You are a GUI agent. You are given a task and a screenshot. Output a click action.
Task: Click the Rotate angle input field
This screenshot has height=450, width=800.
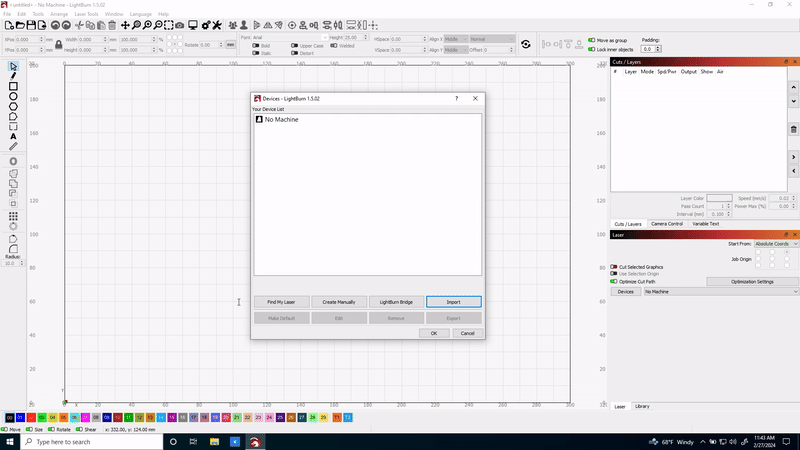[x=212, y=45]
